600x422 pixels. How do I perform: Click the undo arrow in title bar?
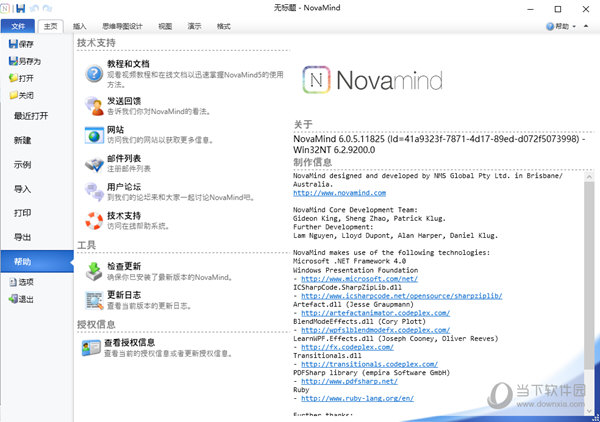click(x=34, y=8)
